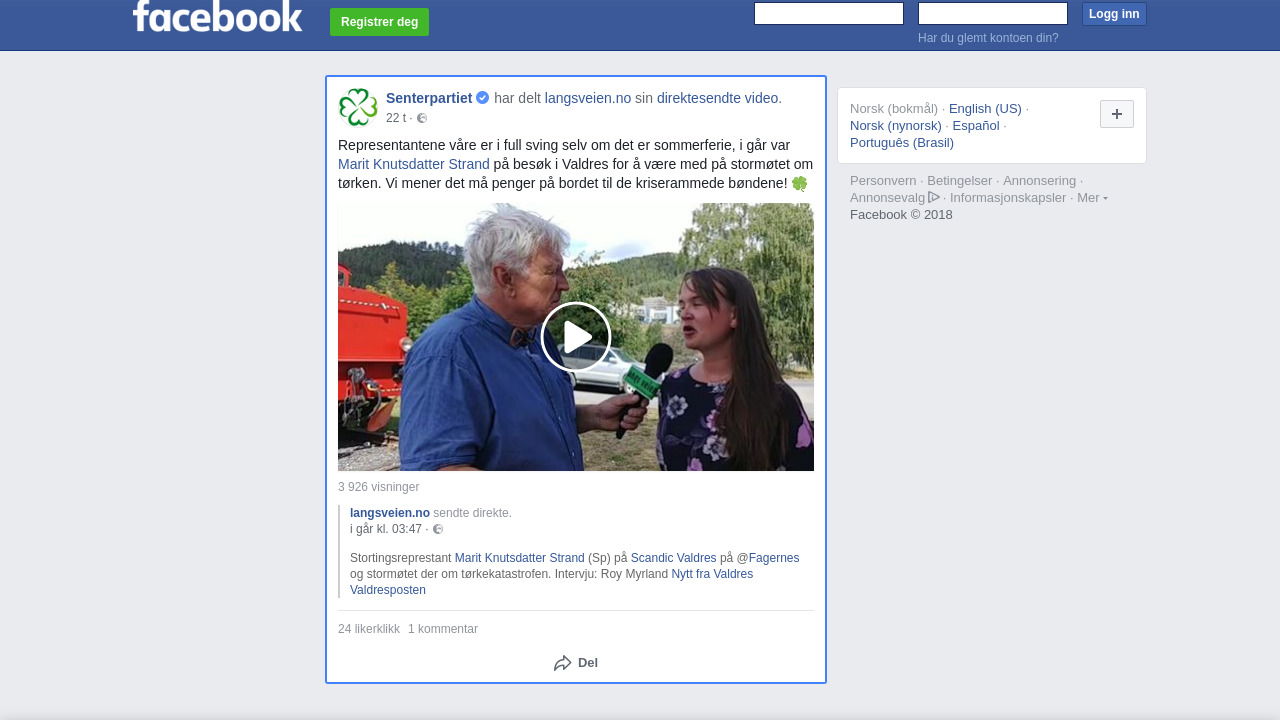Viewport: 1280px width, 720px height.
Task: Open Fagernes link
Action: pos(774,558)
